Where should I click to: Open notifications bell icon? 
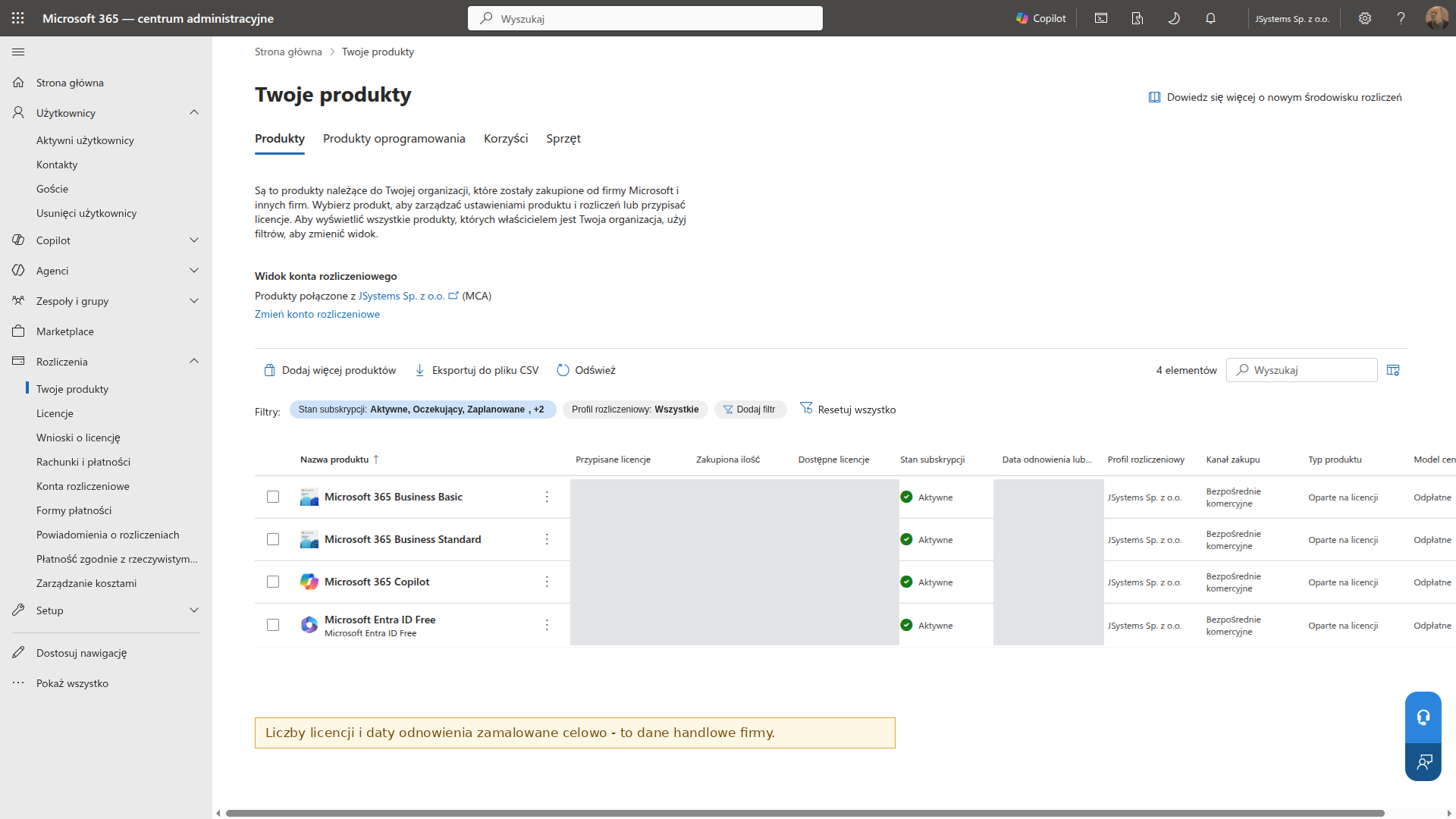[1210, 18]
